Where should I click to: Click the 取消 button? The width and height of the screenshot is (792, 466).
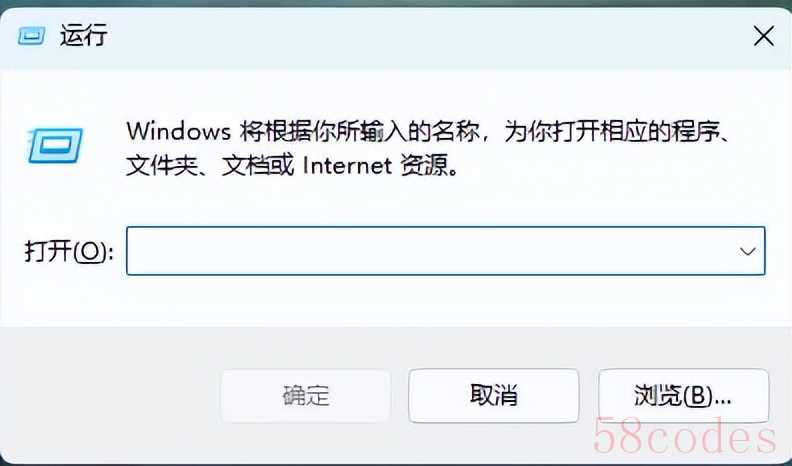pos(493,395)
